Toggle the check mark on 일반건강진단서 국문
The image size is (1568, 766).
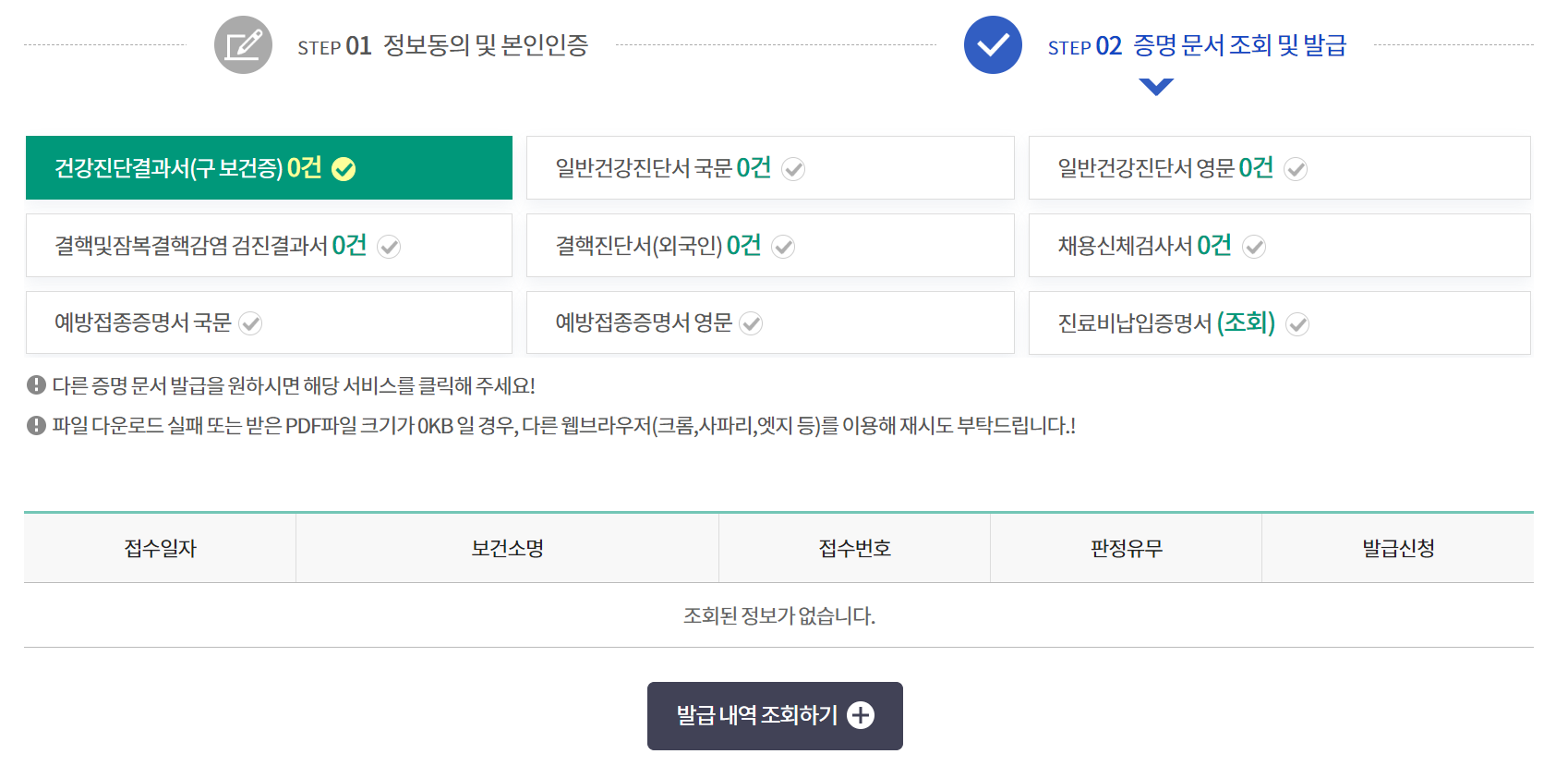coord(795,170)
